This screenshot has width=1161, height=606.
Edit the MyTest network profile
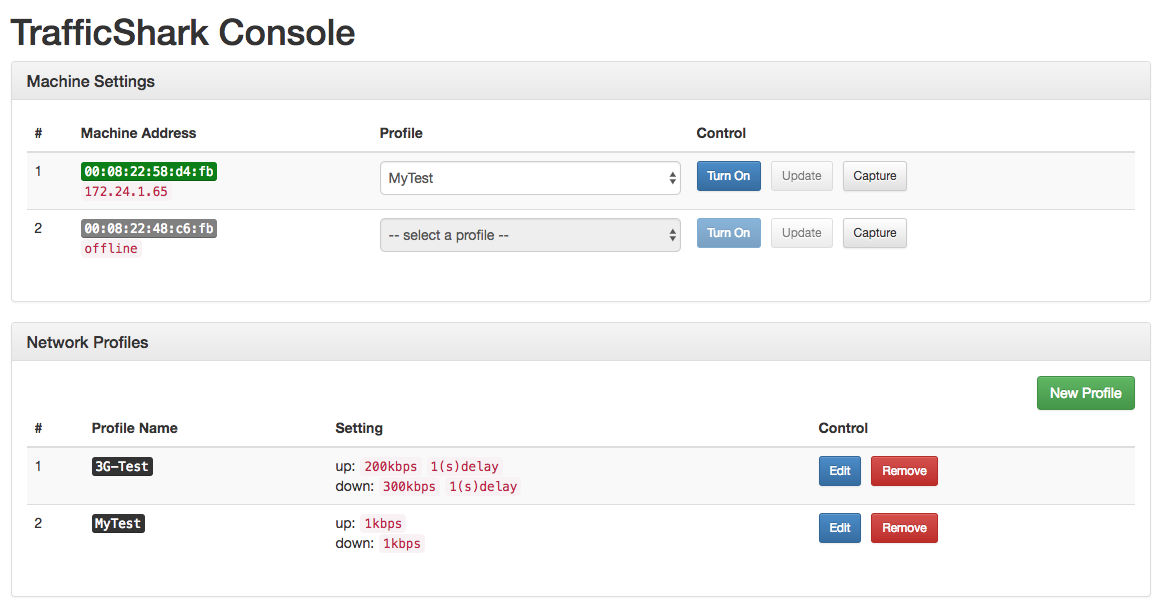(839, 528)
